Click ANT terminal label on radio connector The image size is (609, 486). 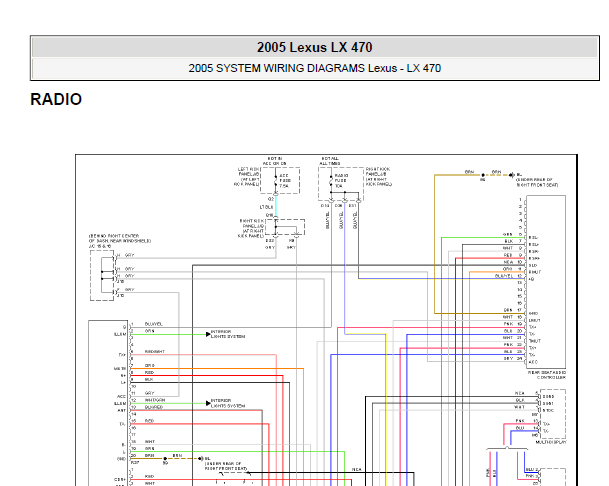(x=122, y=410)
